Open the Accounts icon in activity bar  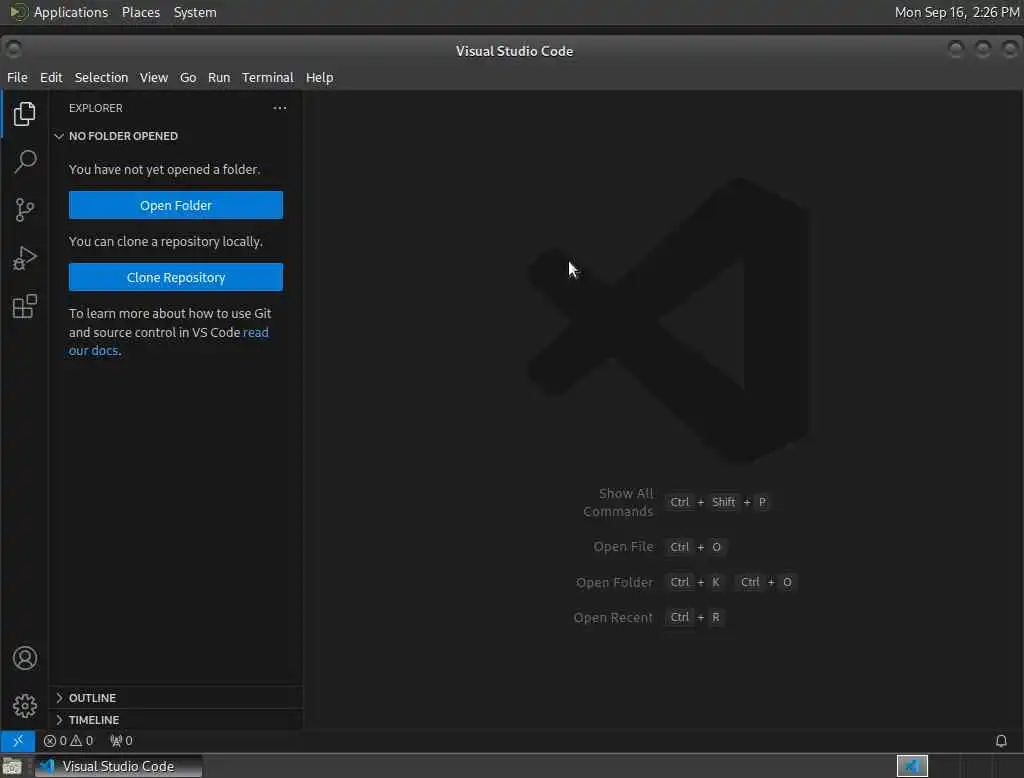tap(25, 658)
